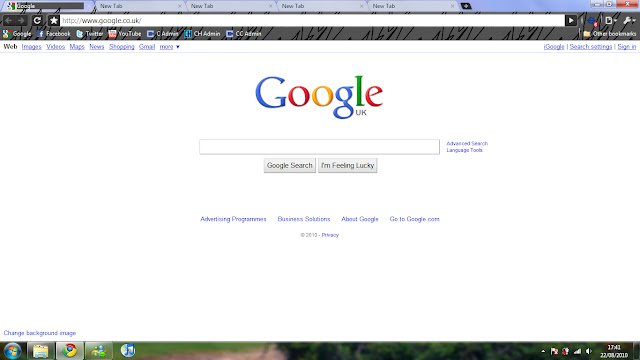Open the CH Admin bookmark
This screenshot has width=640, height=360.
tap(202, 34)
